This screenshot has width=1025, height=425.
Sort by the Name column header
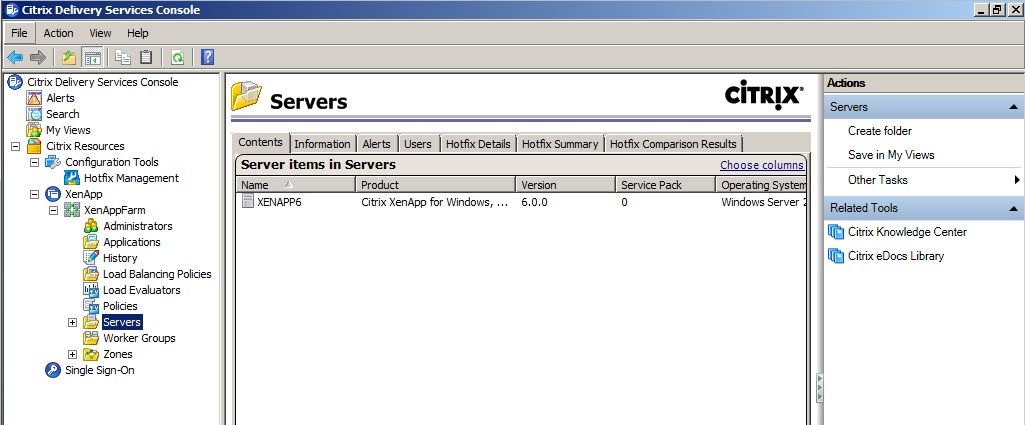(295, 185)
